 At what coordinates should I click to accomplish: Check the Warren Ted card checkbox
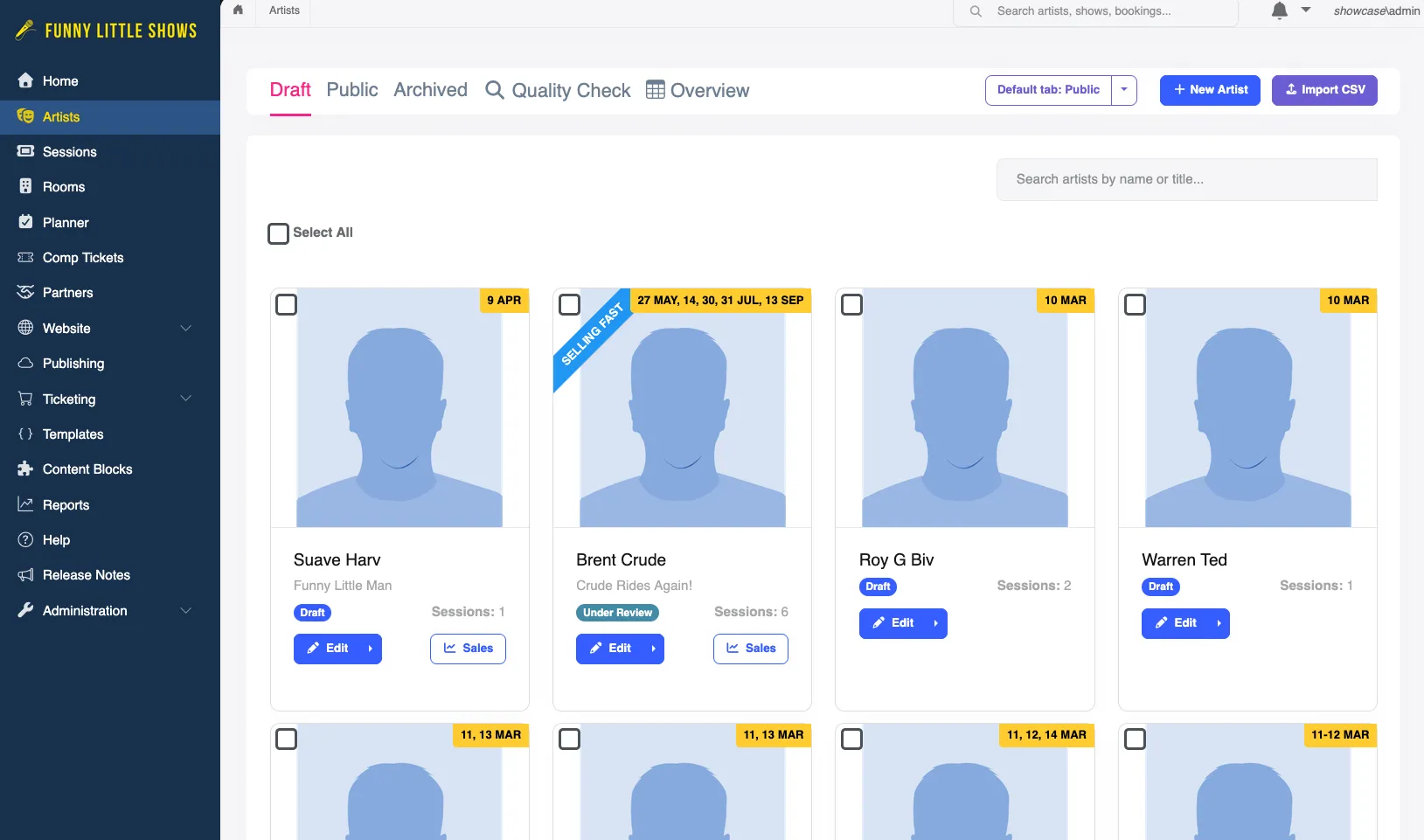point(1135,304)
